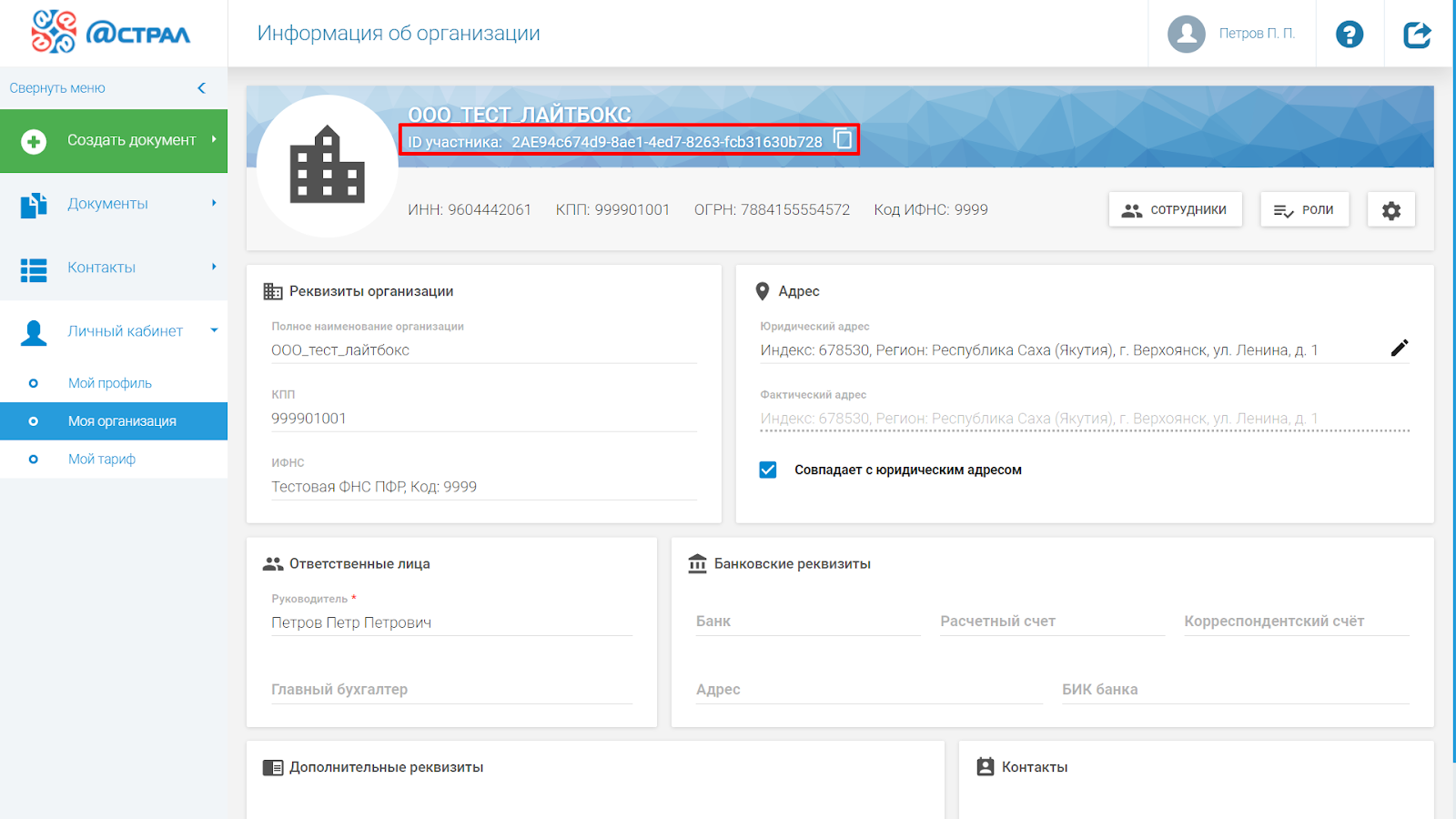Image resolution: width=1456 pixels, height=819 pixels.
Task: Open the Роли button
Action: [1304, 210]
